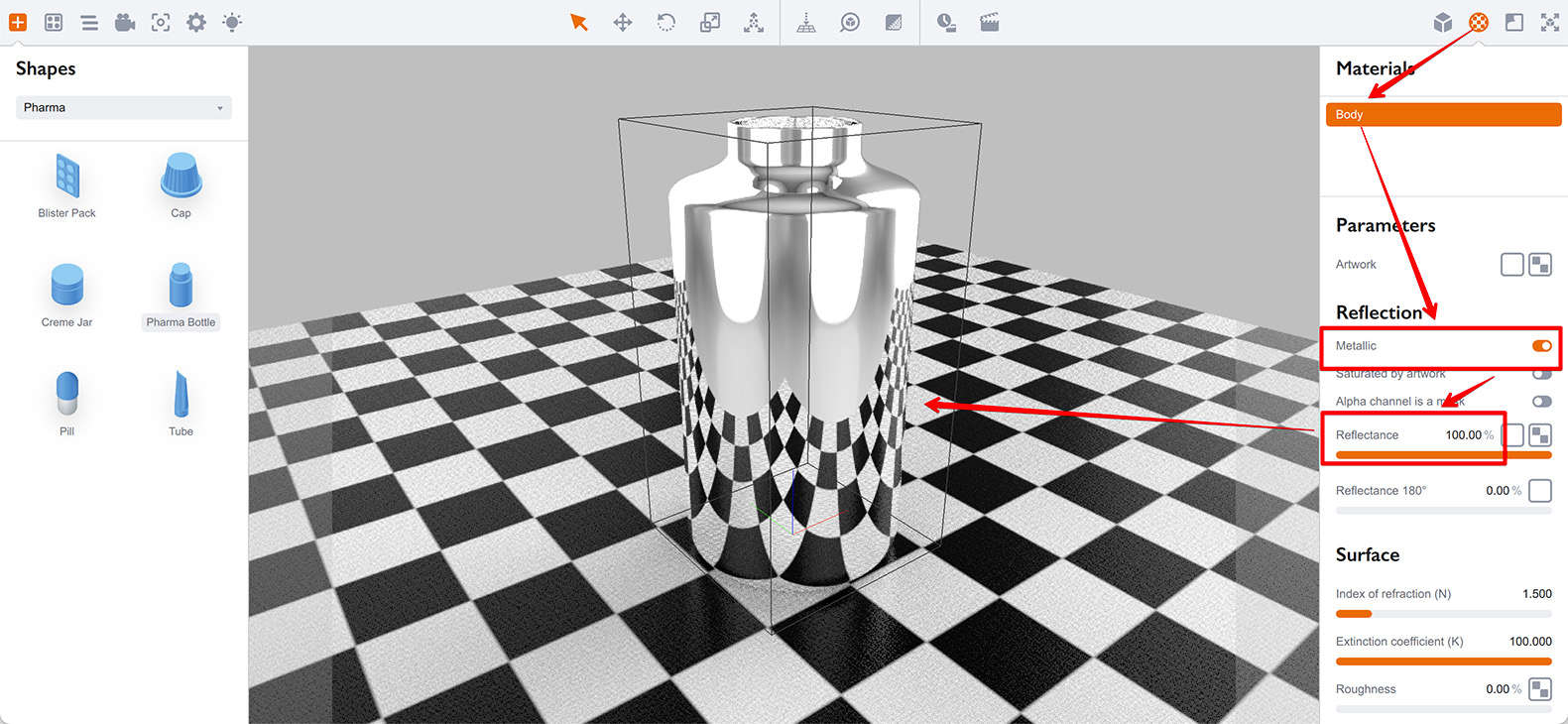Open the checkered materials tab icon
1568x724 pixels.
point(1479,22)
